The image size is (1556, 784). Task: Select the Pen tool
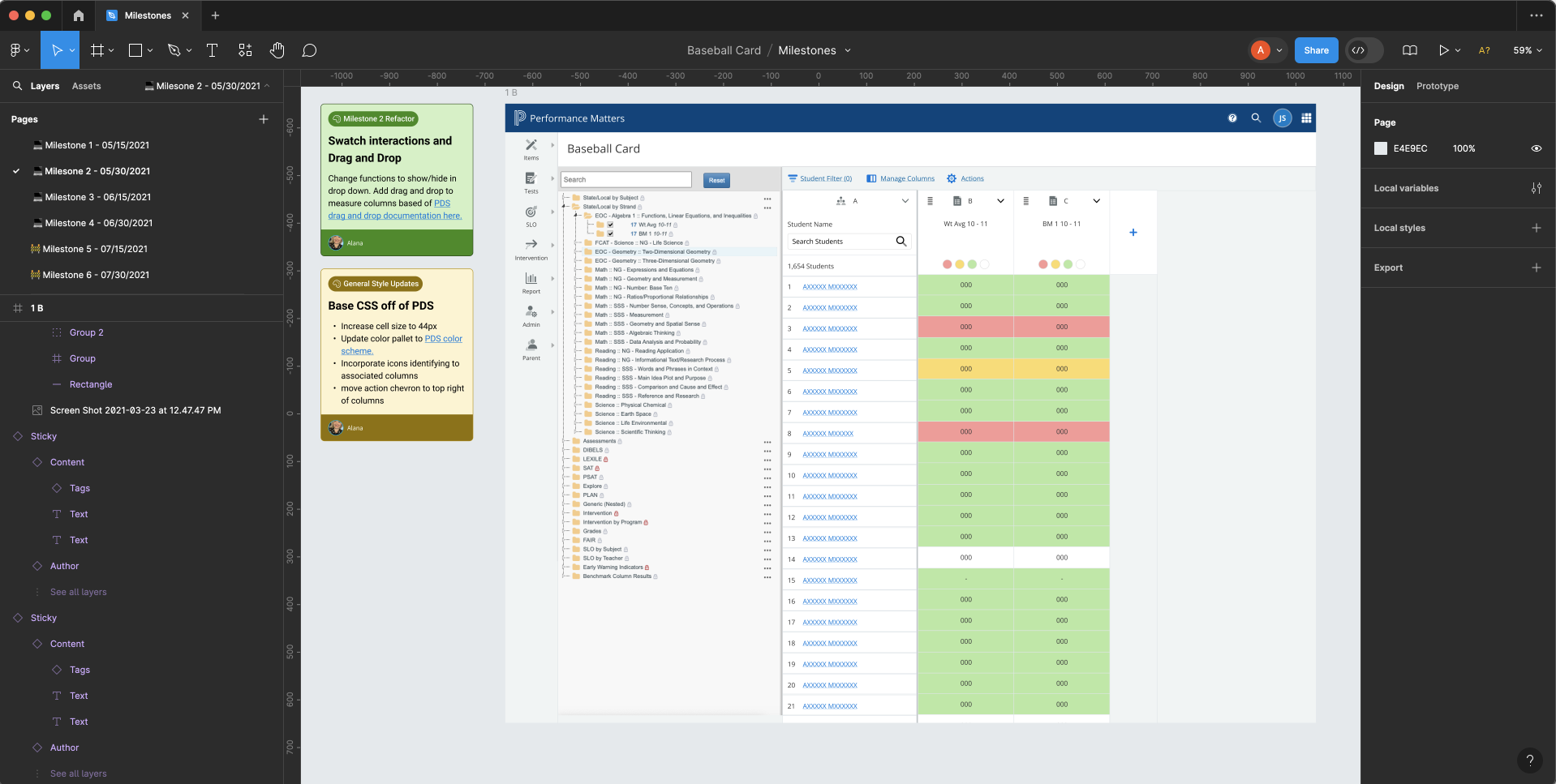click(x=174, y=50)
